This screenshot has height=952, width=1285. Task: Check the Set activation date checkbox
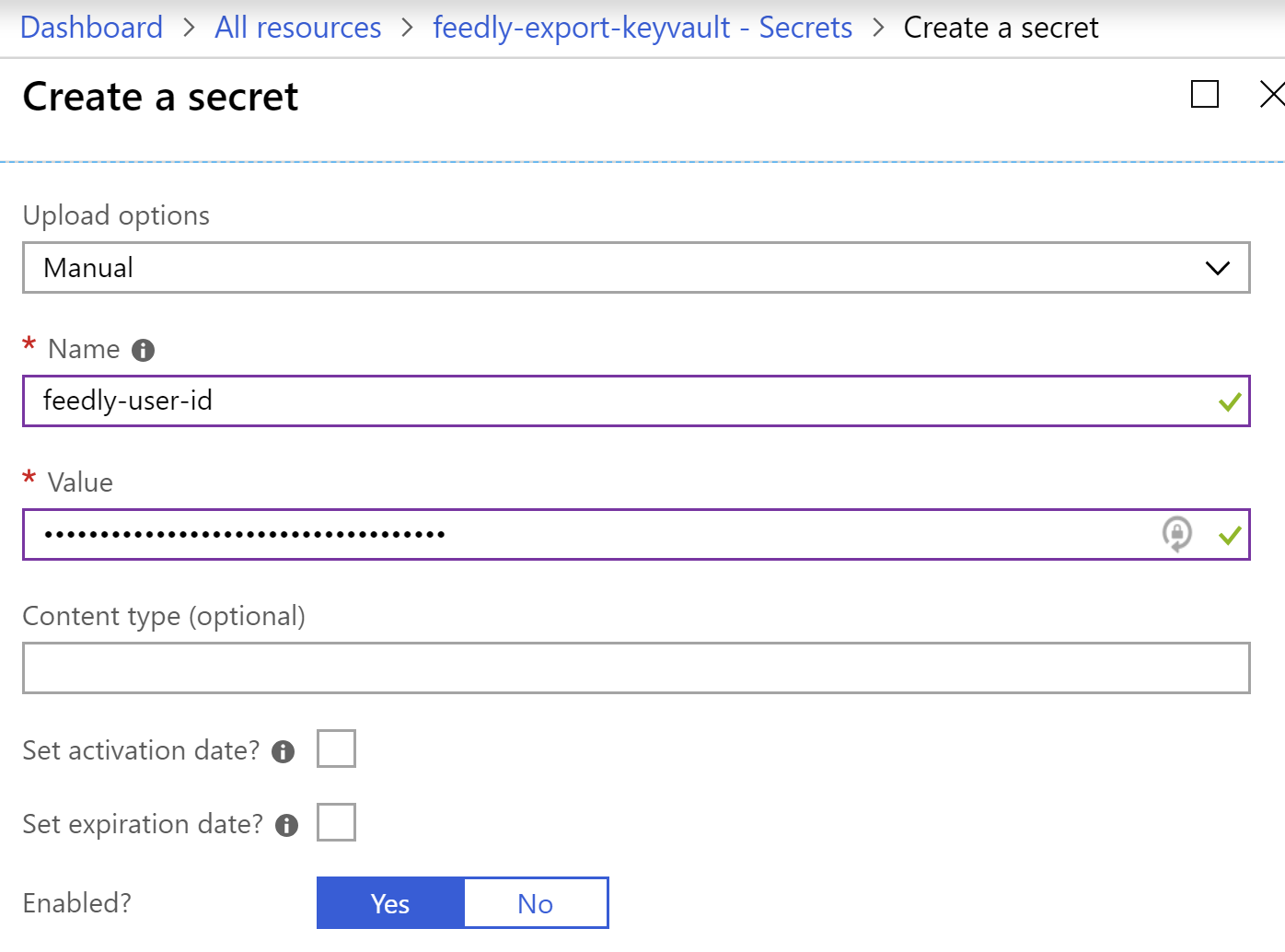336,749
